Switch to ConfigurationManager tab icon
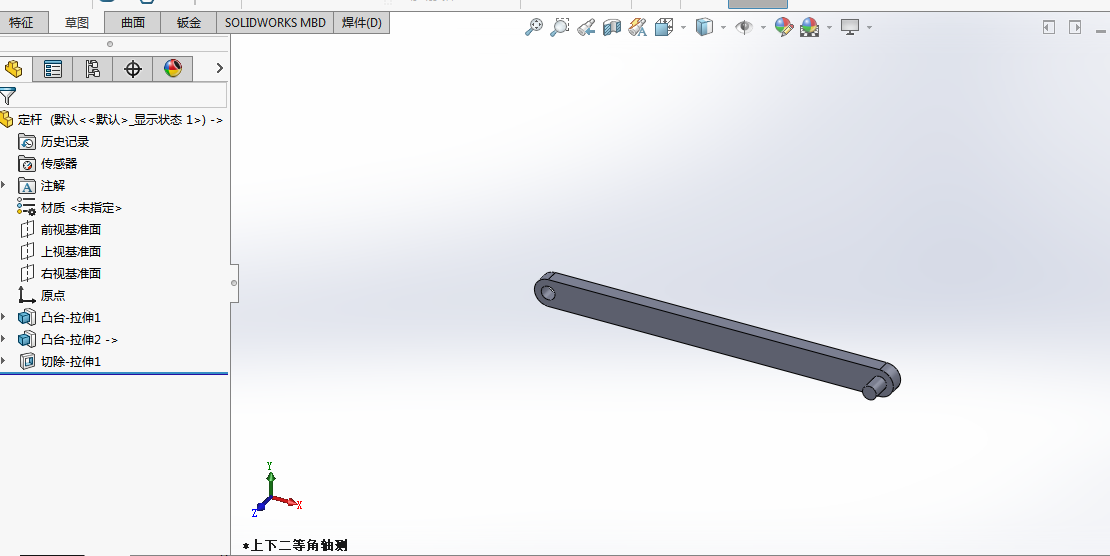Viewport: 1110px width, 556px height. coord(92,69)
